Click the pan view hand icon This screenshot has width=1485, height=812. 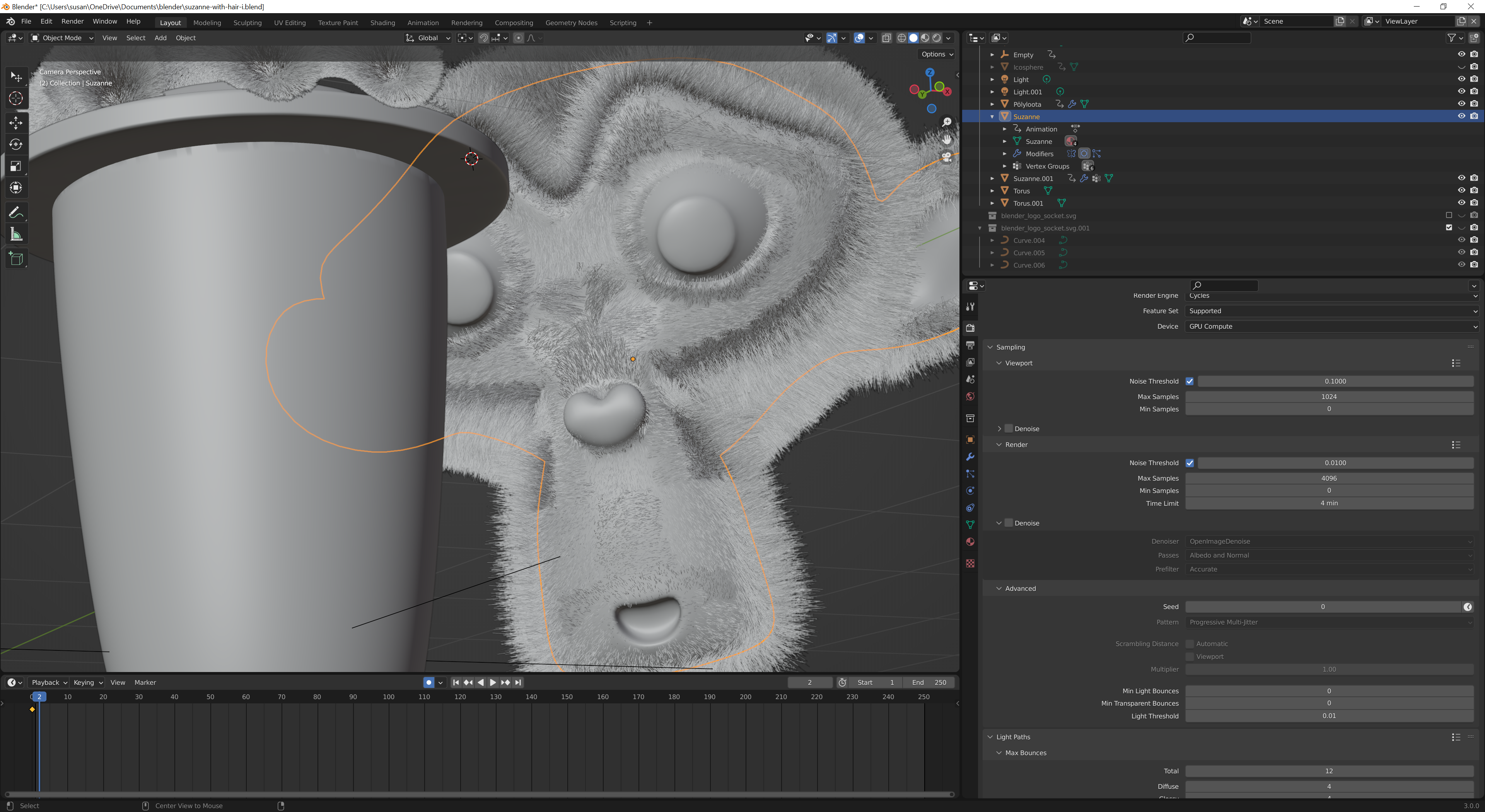947,140
